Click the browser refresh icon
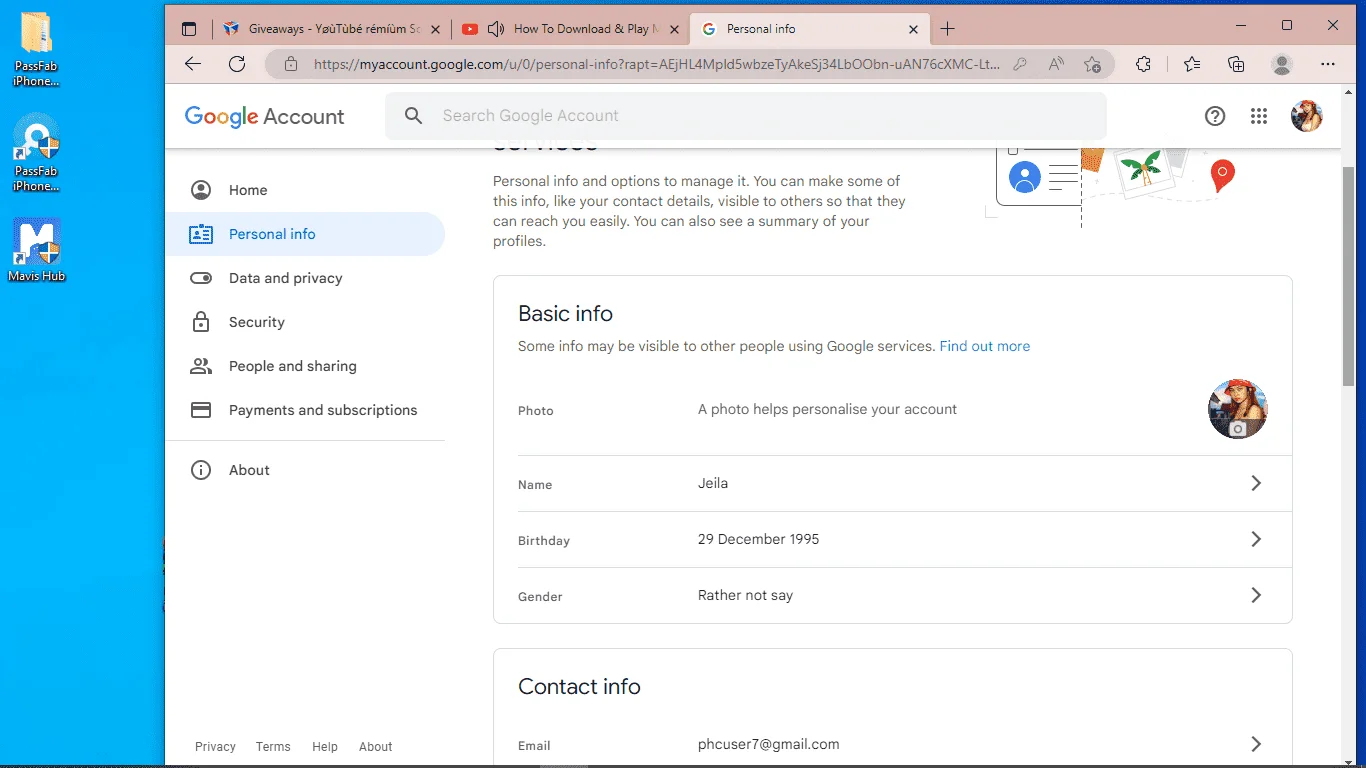The height and width of the screenshot is (768, 1366). [237, 64]
